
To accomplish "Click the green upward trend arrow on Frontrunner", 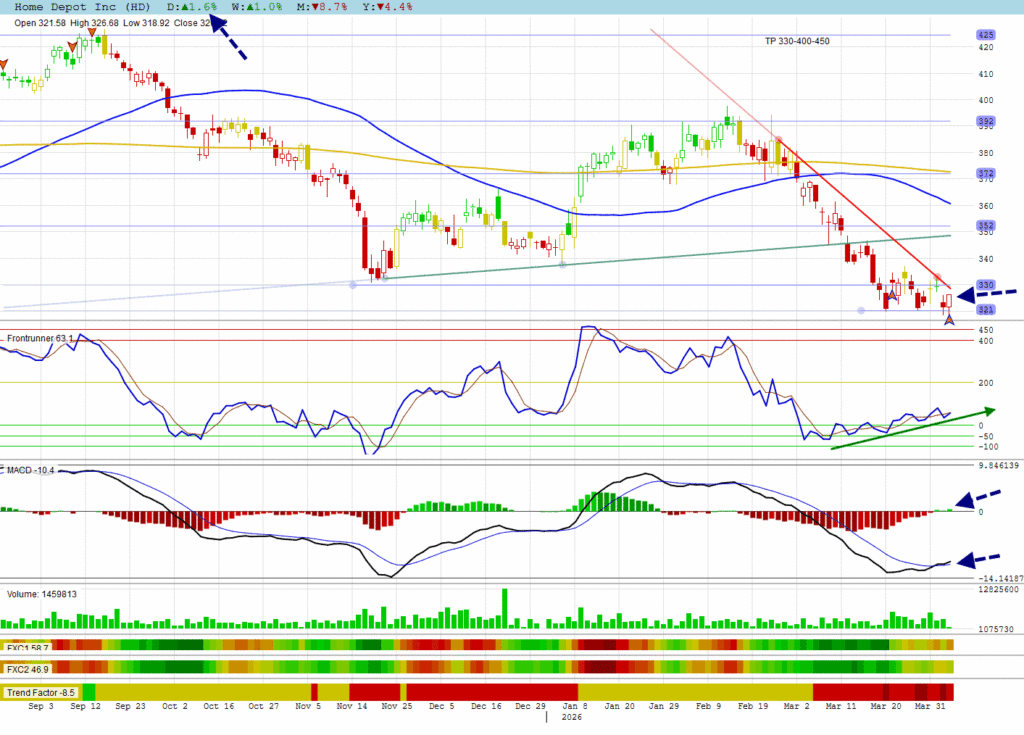I will (912, 427).
